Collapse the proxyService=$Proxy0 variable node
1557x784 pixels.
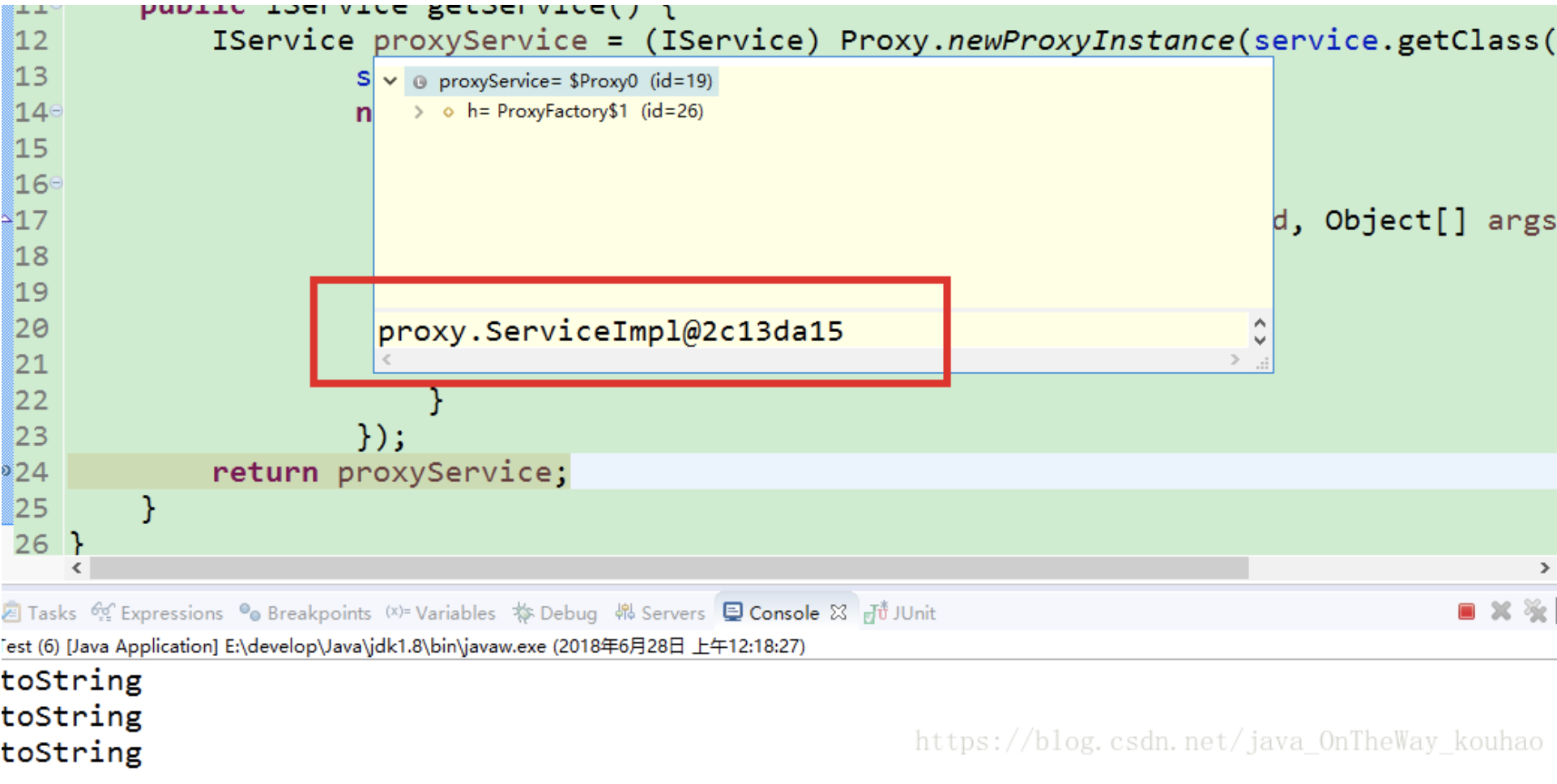tap(390, 81)
